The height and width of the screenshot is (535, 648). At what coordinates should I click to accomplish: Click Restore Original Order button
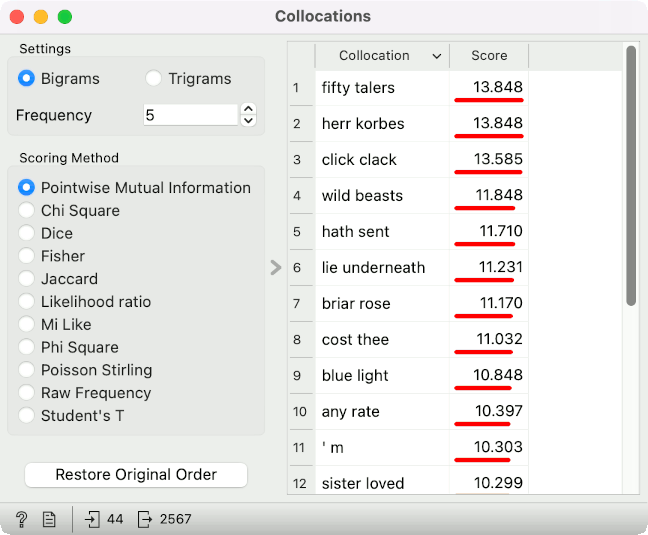click(x=136, y=475)
